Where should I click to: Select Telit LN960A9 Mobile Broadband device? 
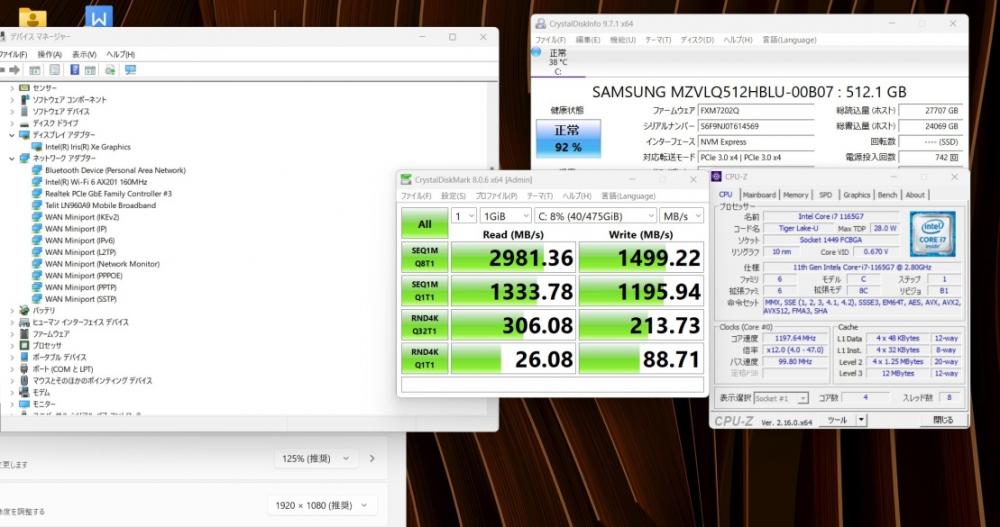point(100,205)
